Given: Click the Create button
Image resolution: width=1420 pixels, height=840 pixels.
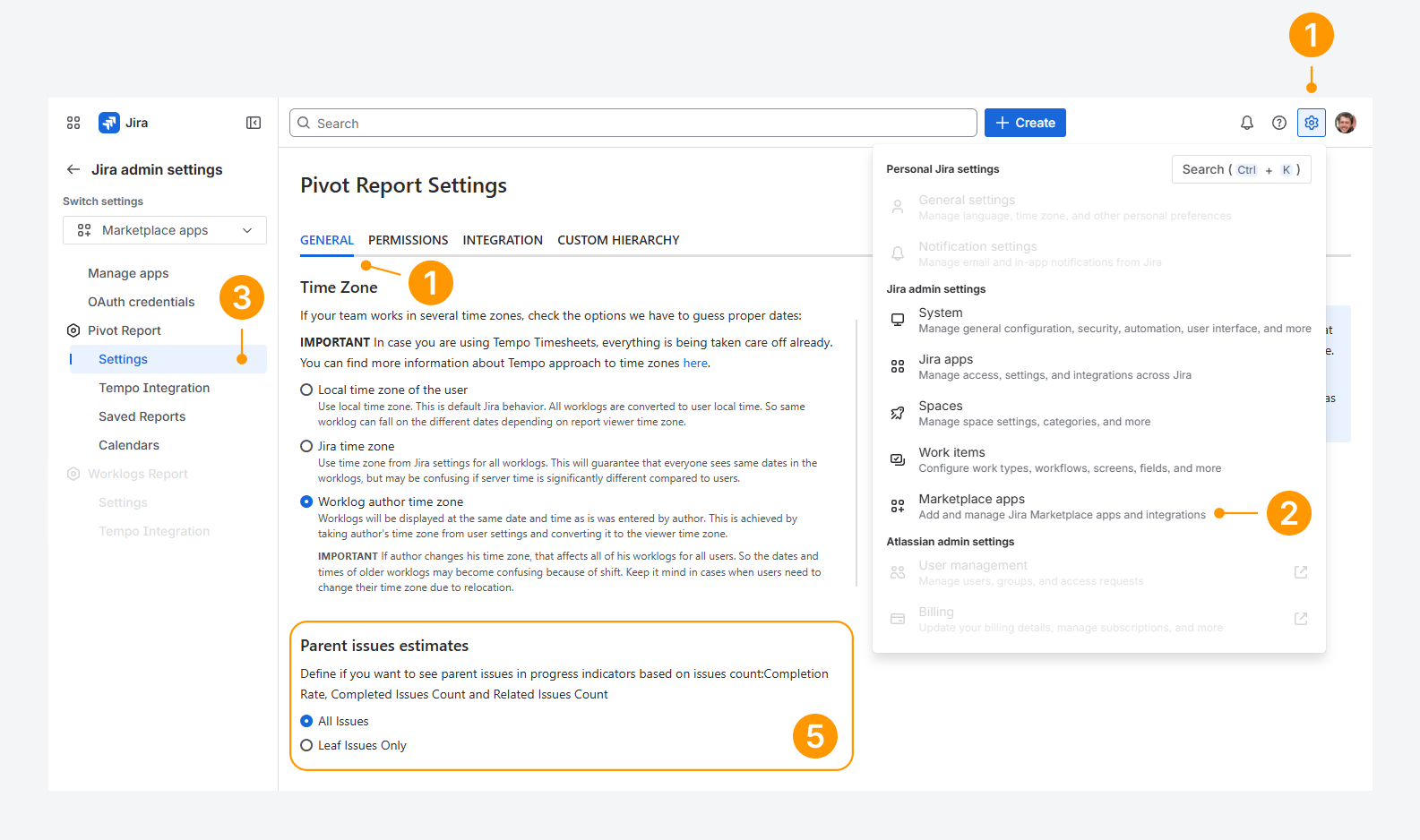Looking at the screenshot, I should (x=1025, y=123).
